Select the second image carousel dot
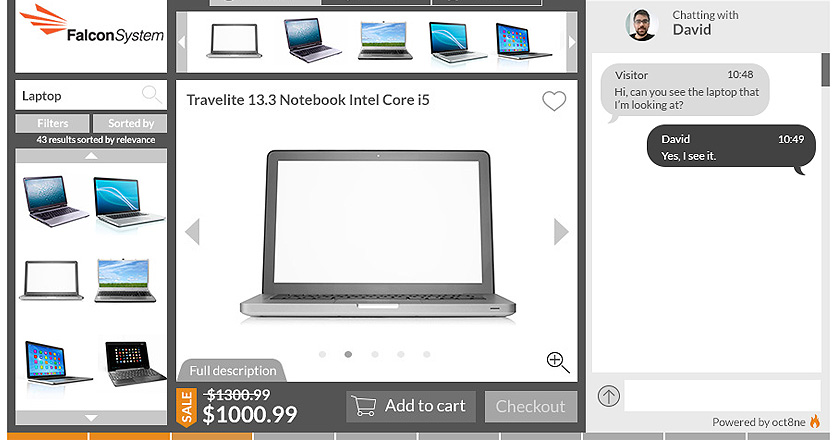Viewport: 840px width, 440px height. (x=348, y=354)
